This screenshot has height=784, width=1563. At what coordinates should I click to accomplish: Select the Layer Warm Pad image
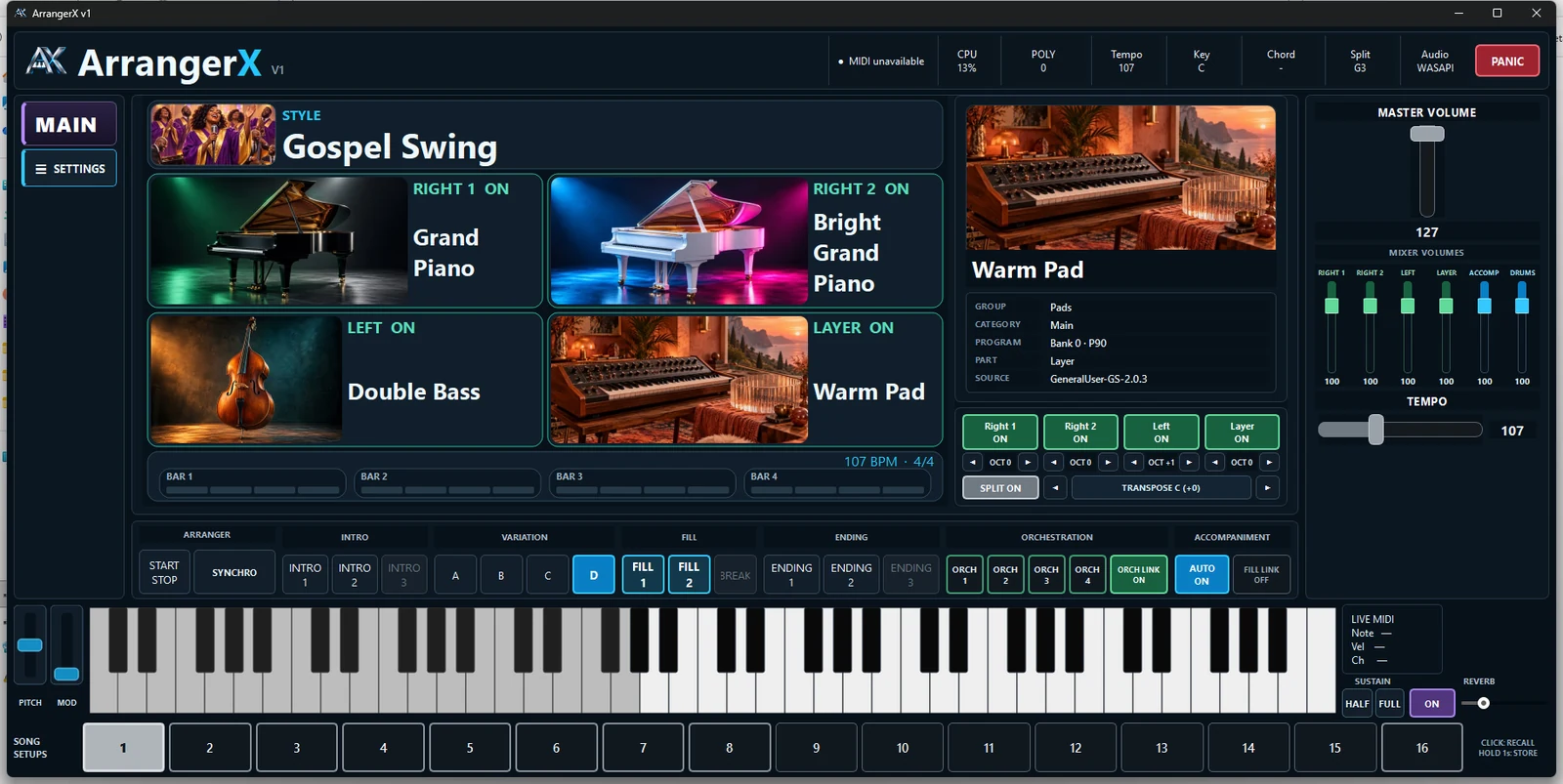[x=679, y=379]
